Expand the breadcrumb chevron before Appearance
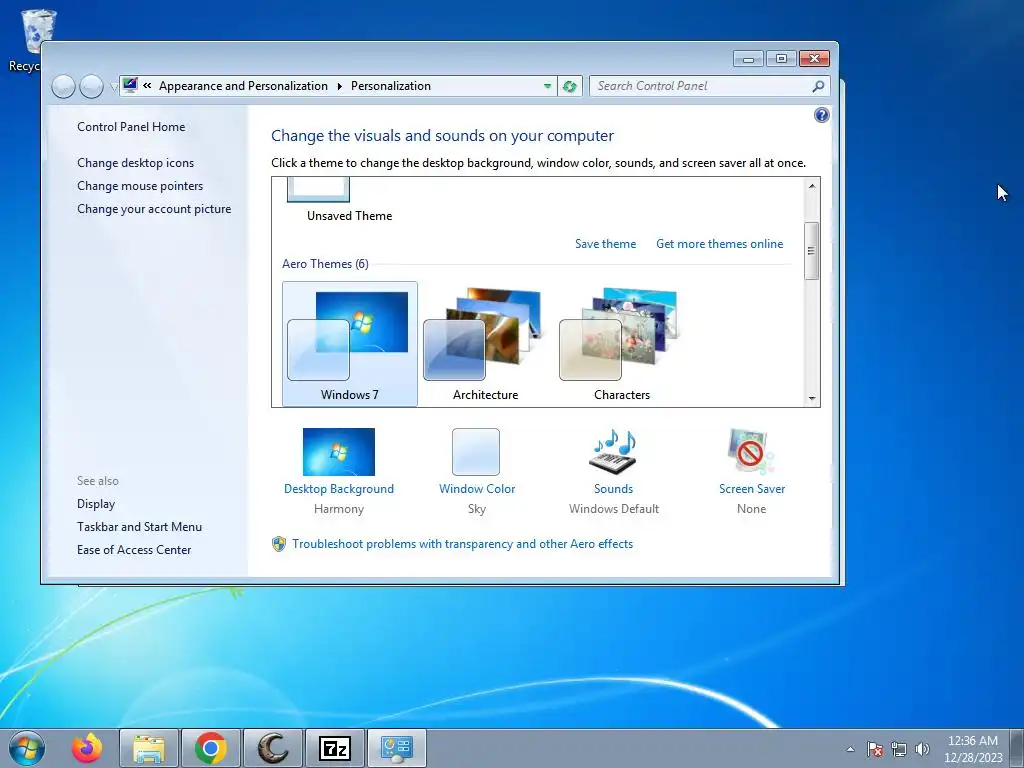 148,86
